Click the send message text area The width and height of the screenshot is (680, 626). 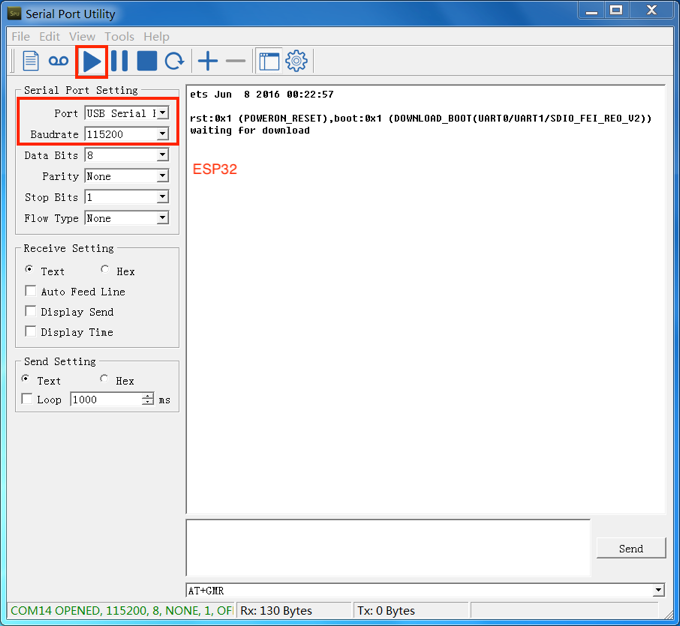[x=387, y=547]
